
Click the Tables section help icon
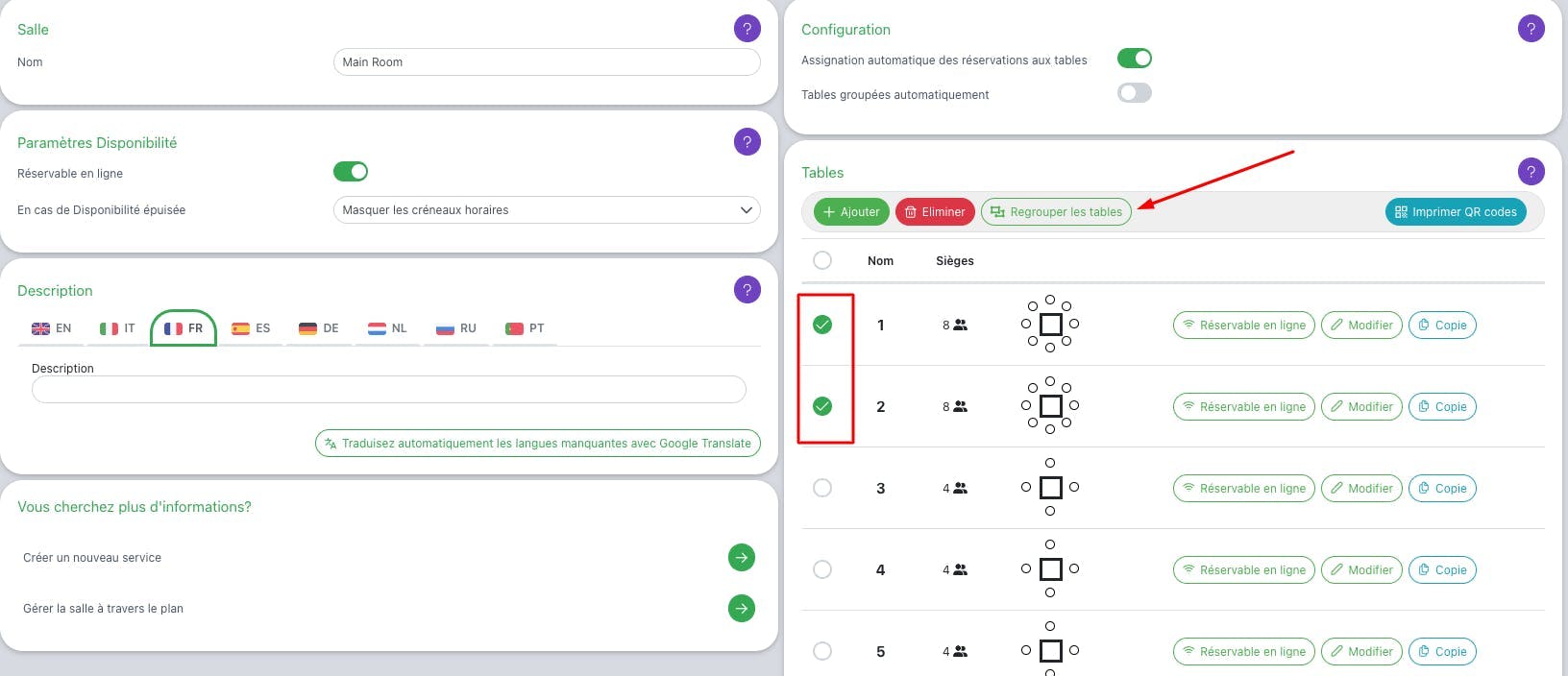(1531, 172)
